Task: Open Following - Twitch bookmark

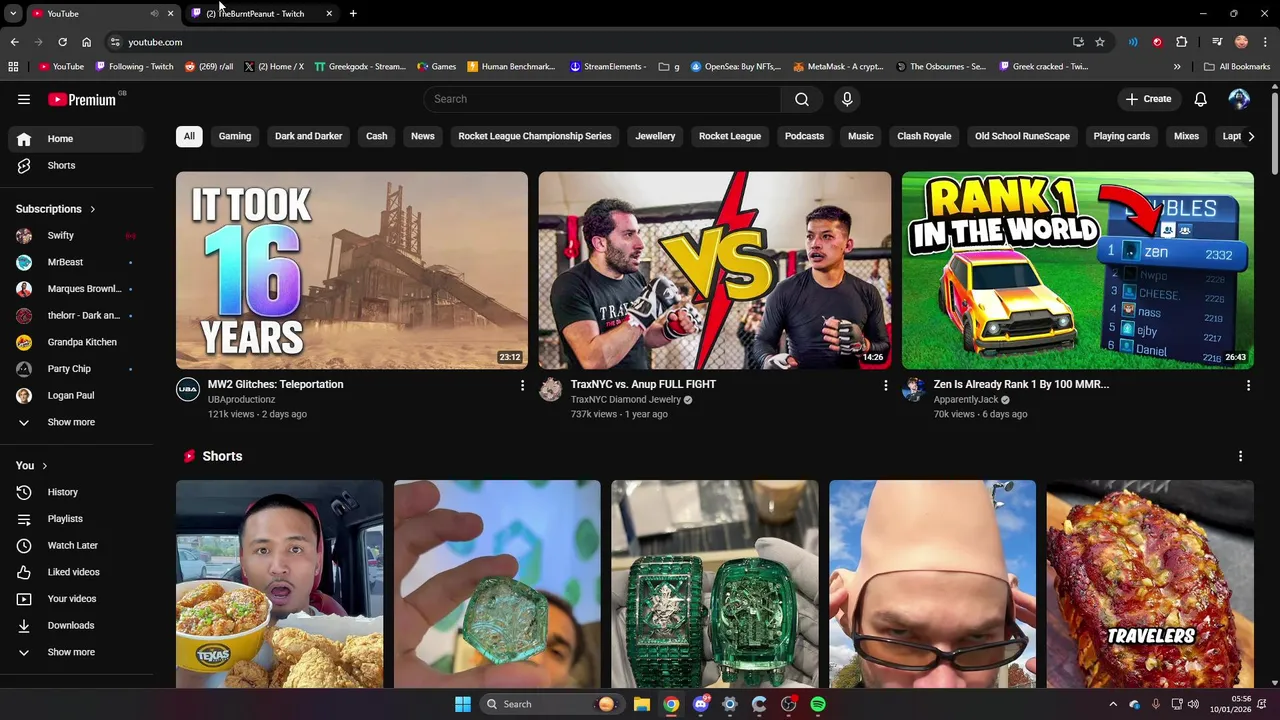Action: tap(134, 67)
